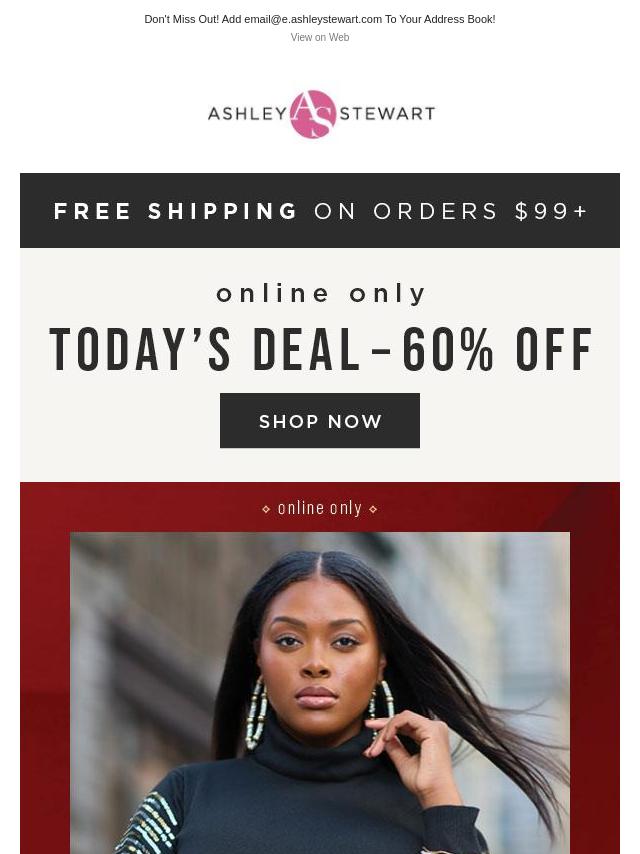Click the online only text in red banner
This screenshot has height=854, width=640.
[x=320, y=508]
